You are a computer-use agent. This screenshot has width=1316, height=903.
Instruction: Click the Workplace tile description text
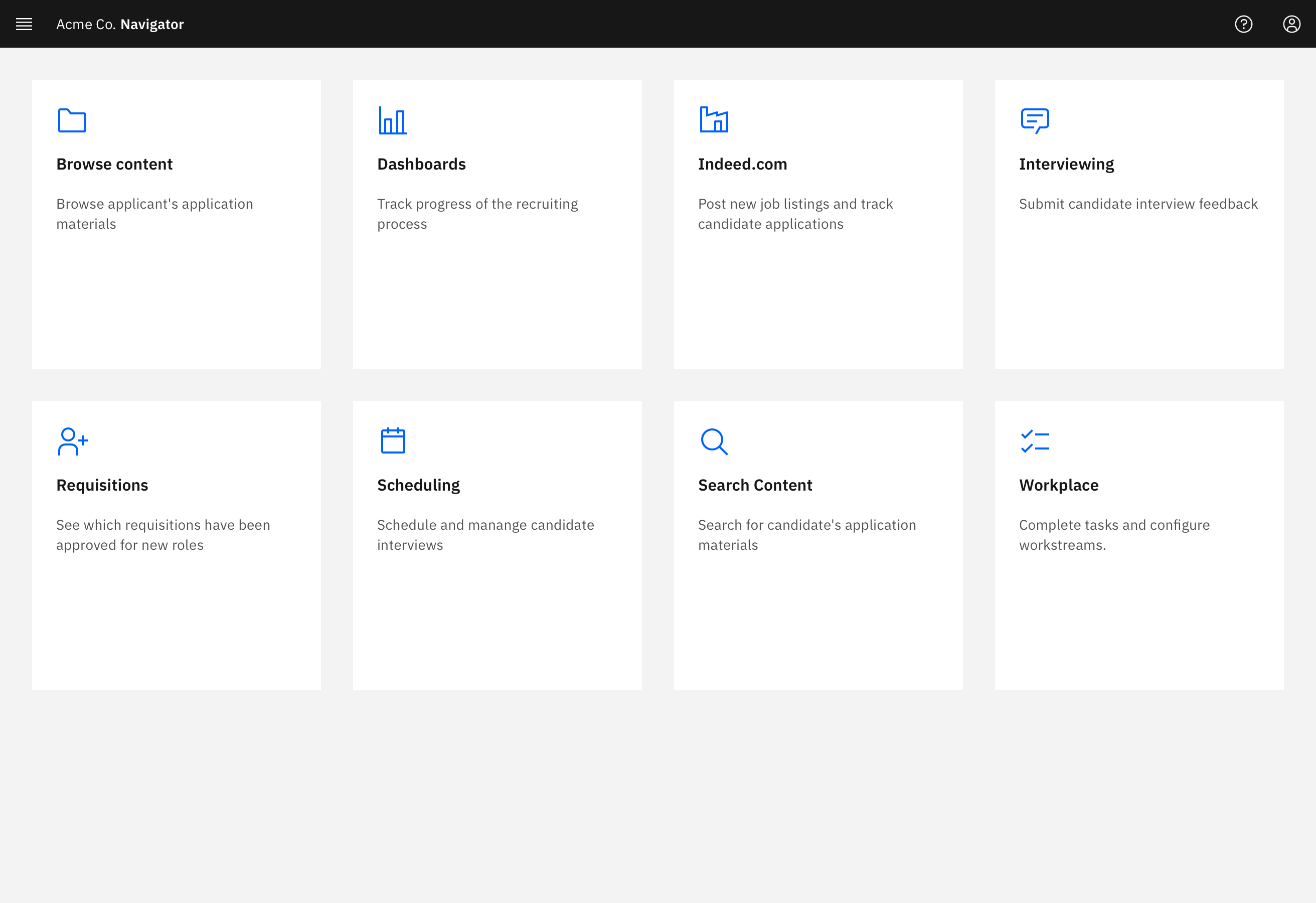(1114, 535)
